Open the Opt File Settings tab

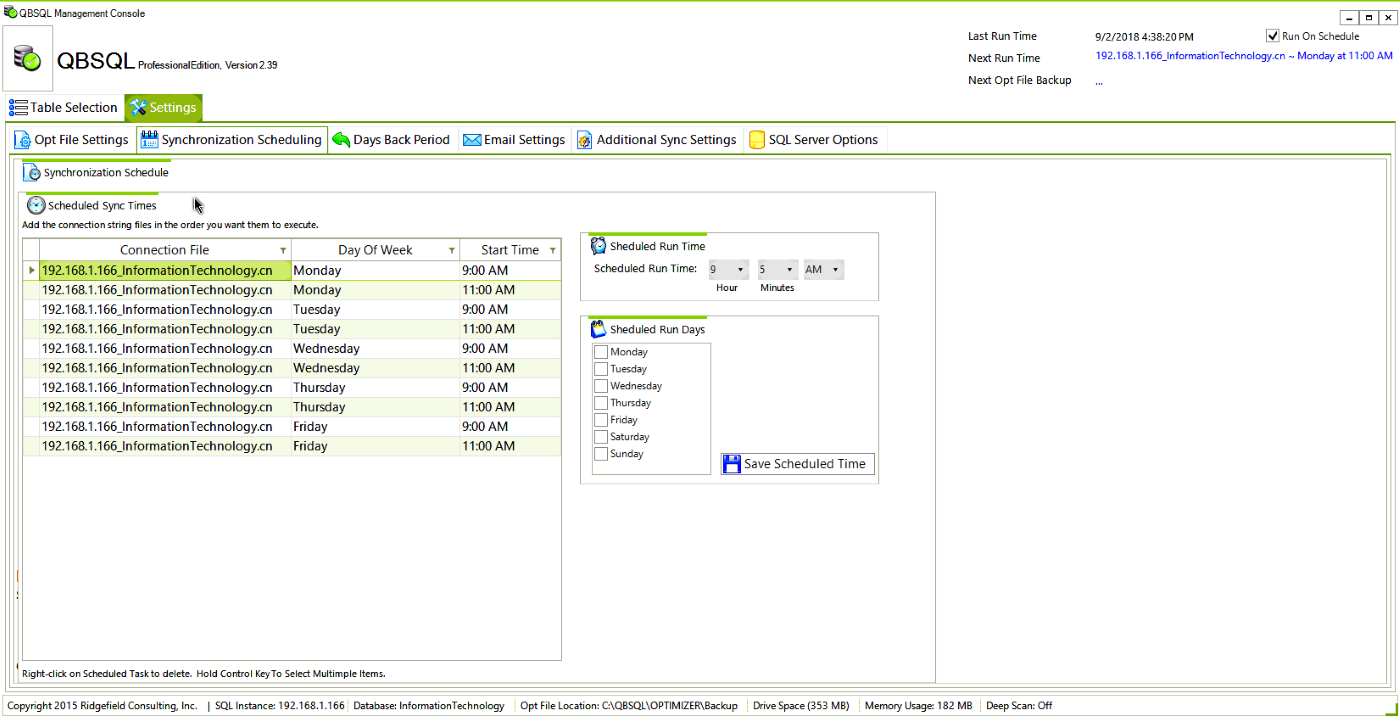(x=71, y=140)
